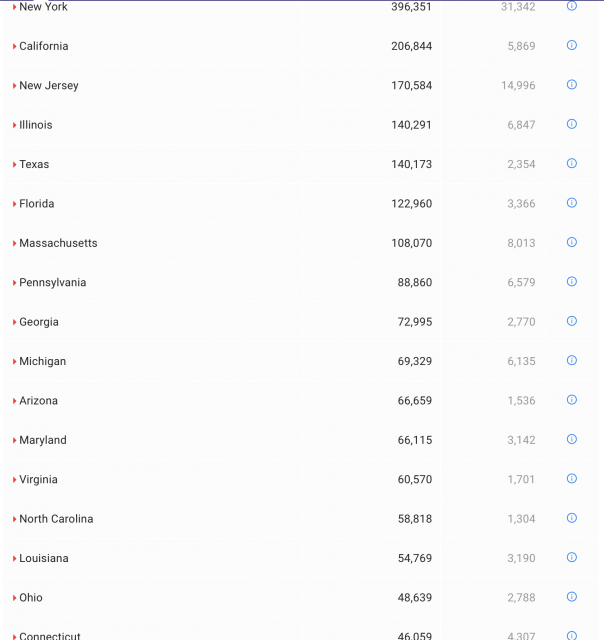604x640 pixels.
Task: Open the Massachusetts info icon
Action: pyautogui.click(x=572, y=242)
